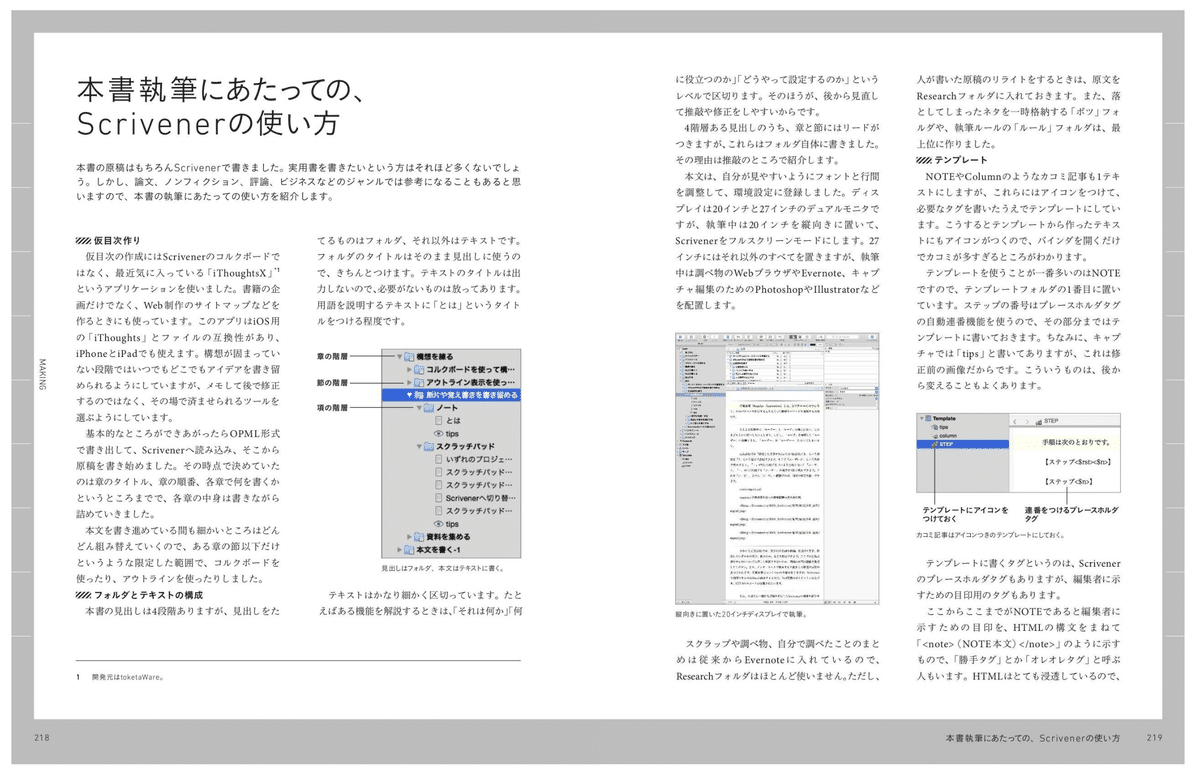Expand the アウトライン表示を使っ… folder triangle
Viewport: 1200px width, 776px height.
point(409,382)
